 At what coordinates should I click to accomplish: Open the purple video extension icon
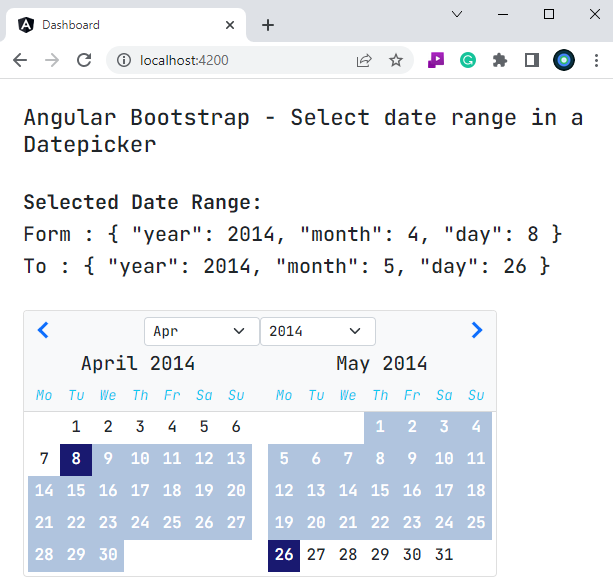(436, 60)
